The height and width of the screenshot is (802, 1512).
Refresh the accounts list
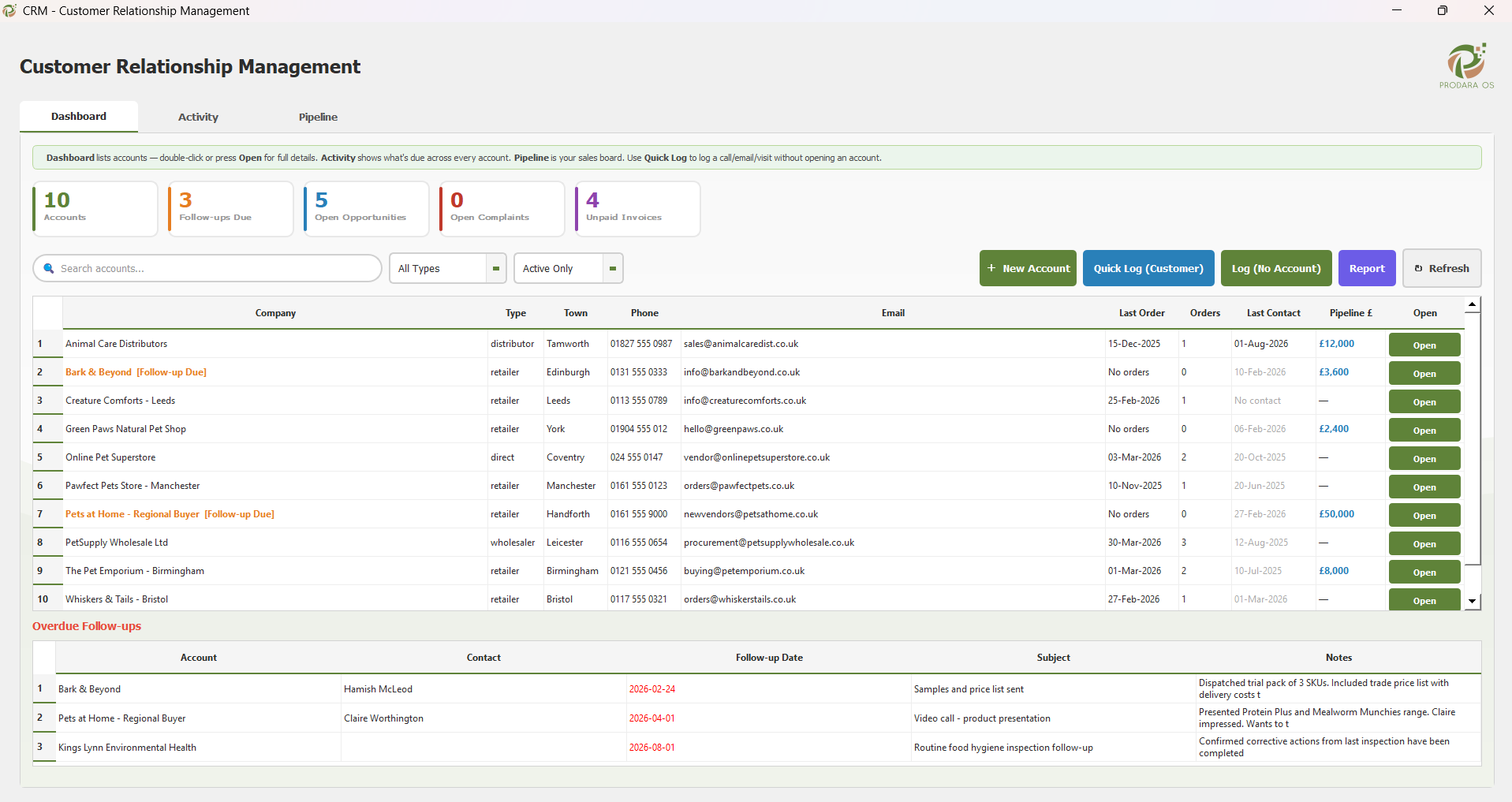coord(1442,268)
